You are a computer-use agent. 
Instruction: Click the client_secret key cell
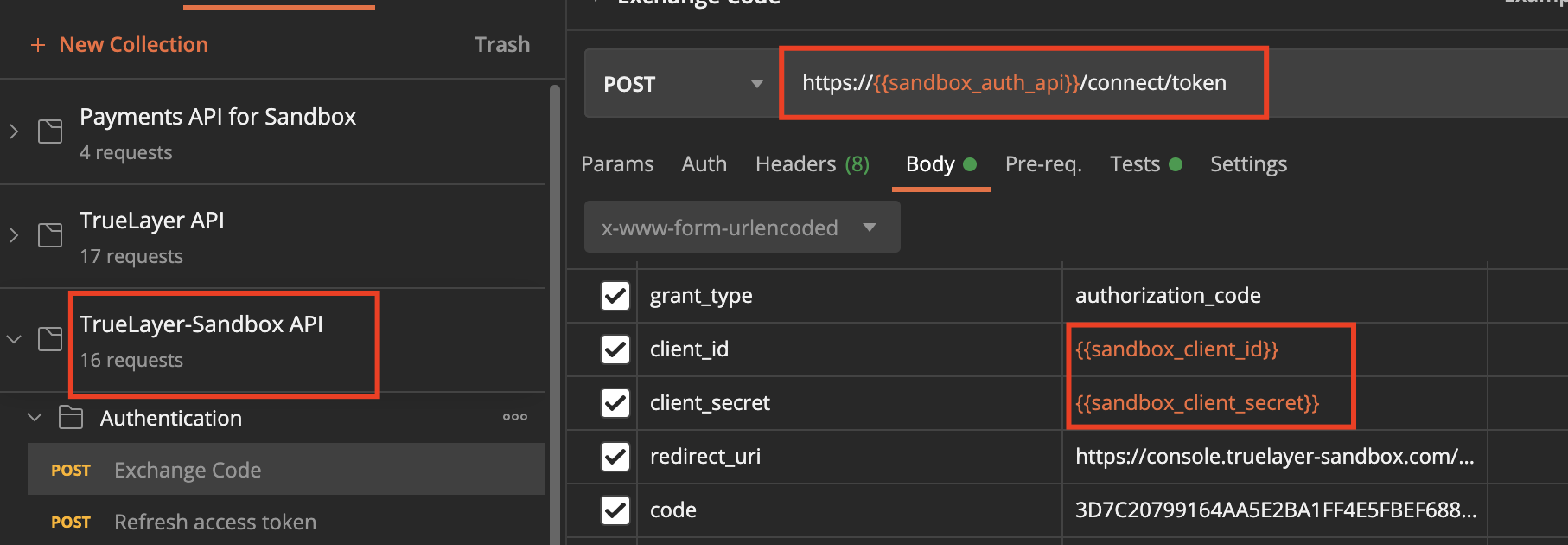pyautogui.click(x=850, y=403)
